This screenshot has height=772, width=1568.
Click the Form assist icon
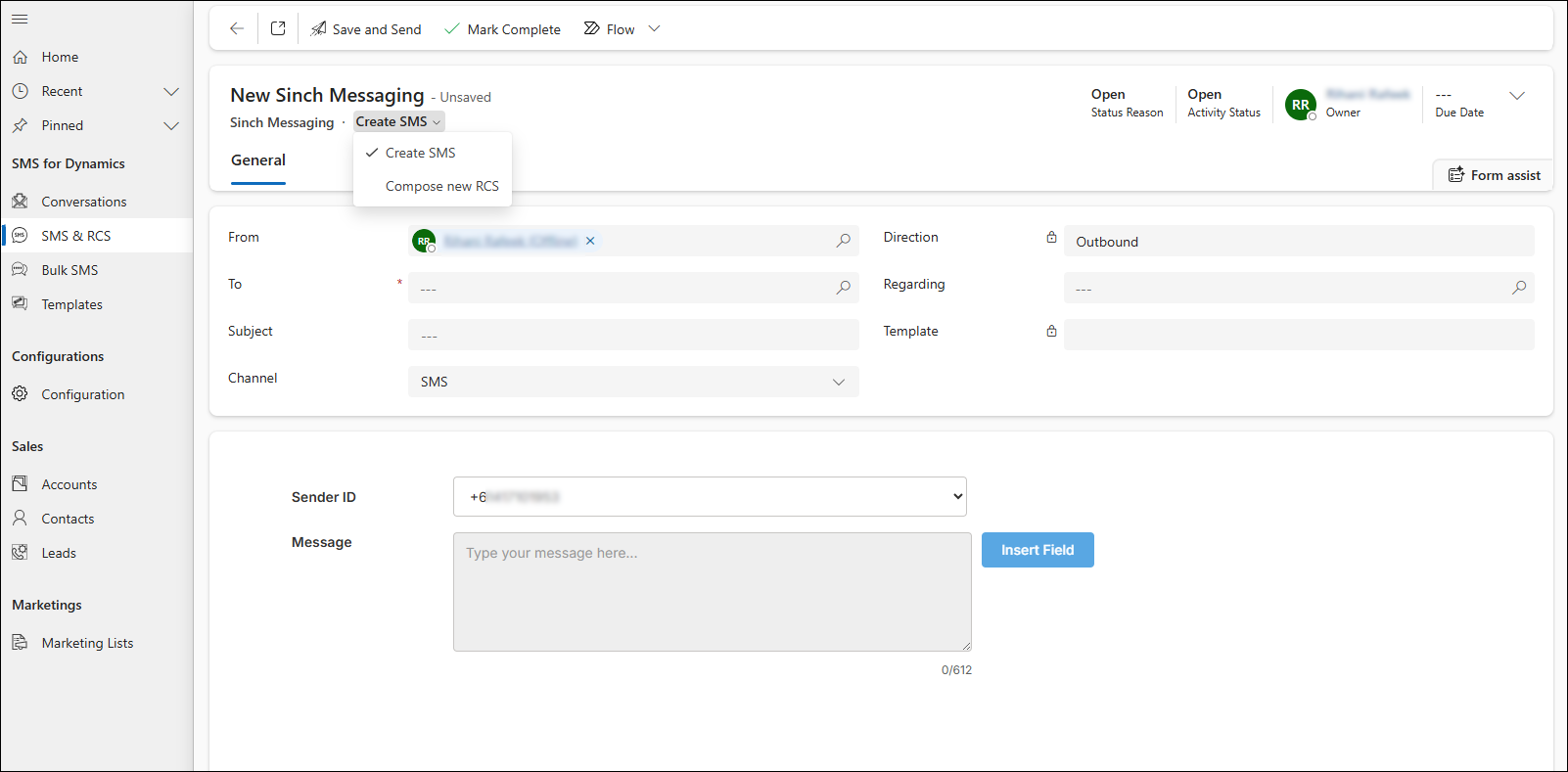click(1456, 175)
